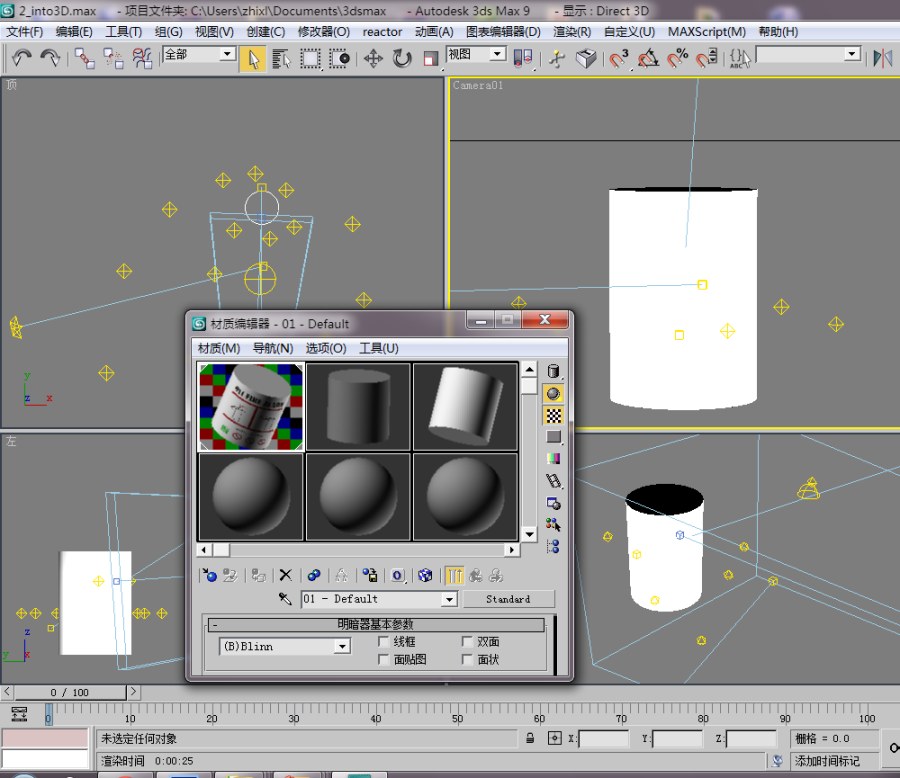Click the 添加时间标记 button

835,761
